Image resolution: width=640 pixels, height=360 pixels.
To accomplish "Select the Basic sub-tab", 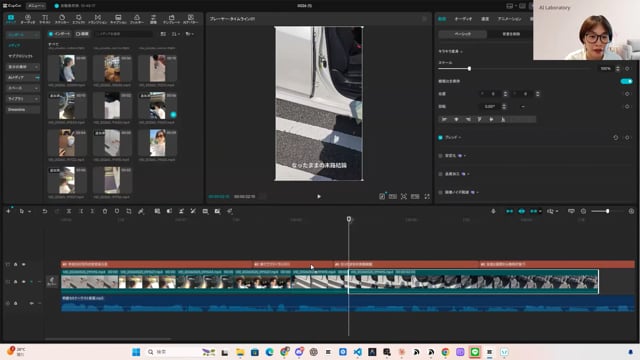I will coord(462,34).
